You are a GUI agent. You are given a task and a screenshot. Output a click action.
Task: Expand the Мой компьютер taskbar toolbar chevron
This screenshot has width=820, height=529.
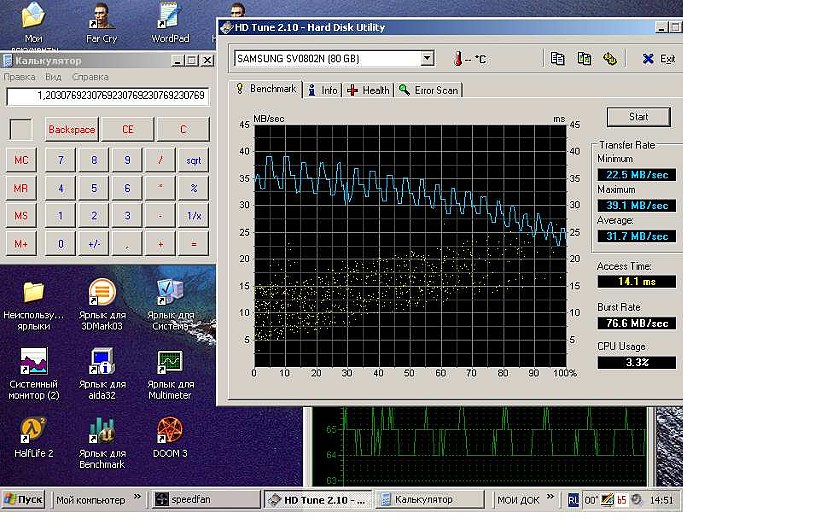(x=138, y=499)
